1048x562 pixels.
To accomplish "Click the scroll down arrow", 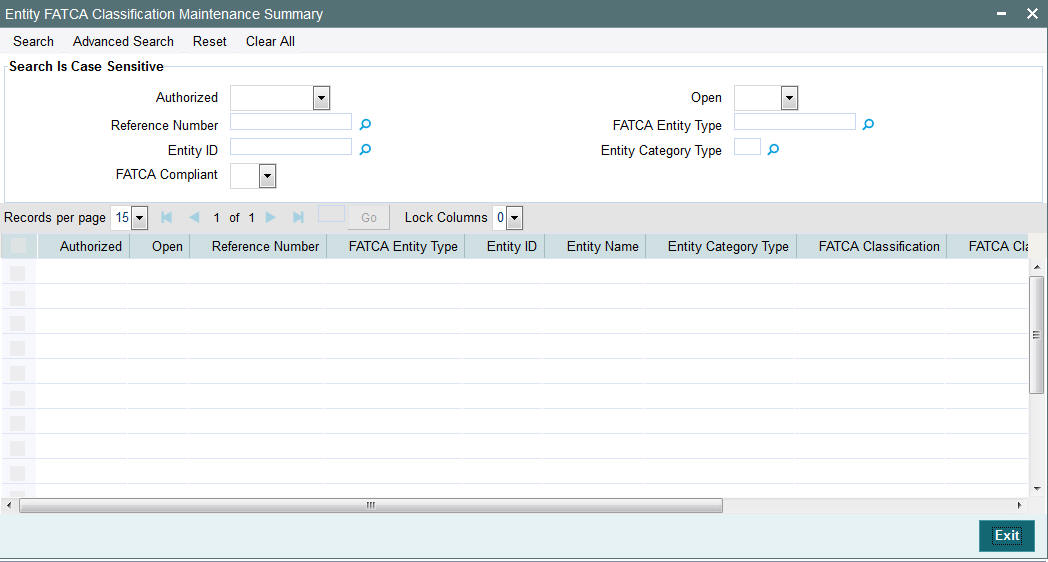I will (1037, 488).
